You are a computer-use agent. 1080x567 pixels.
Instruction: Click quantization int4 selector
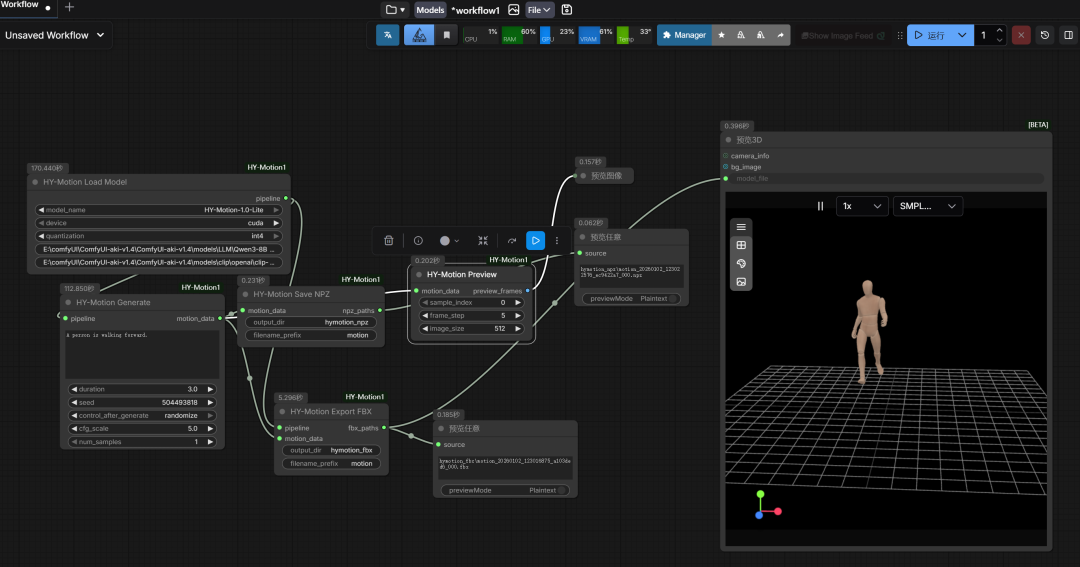click(x=158, y=236)
